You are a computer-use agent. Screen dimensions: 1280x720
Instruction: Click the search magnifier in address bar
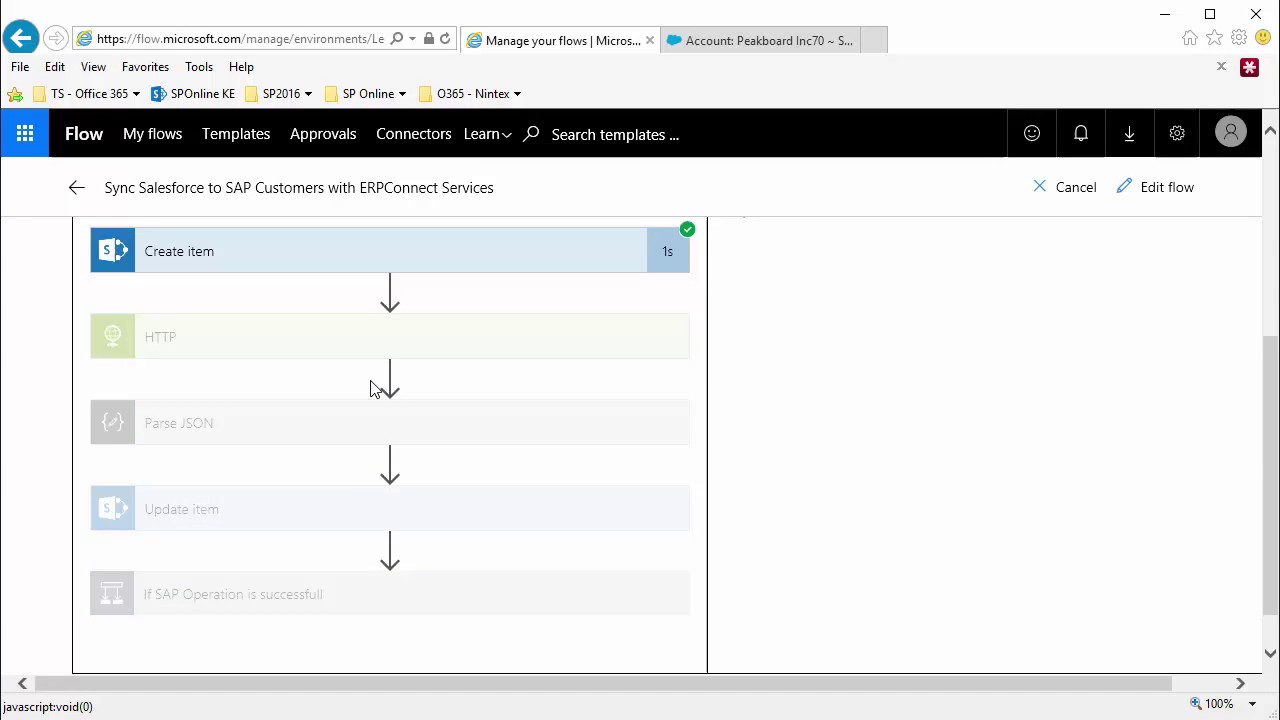pos(397,39)
